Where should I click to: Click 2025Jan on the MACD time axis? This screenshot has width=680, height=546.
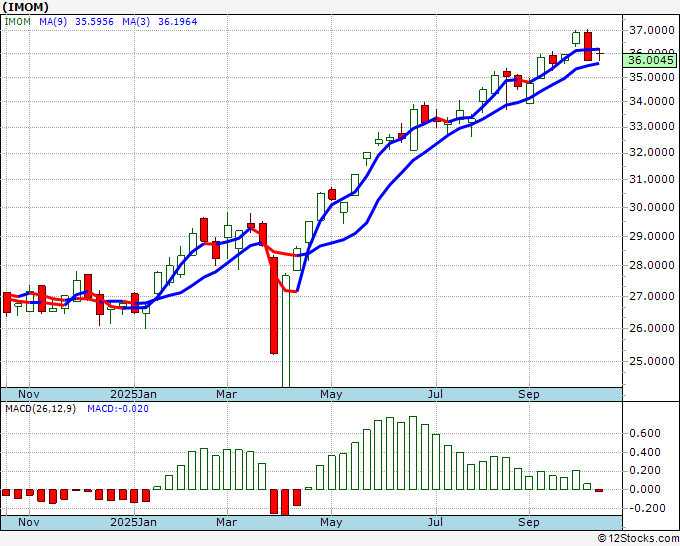click(134, 522)
